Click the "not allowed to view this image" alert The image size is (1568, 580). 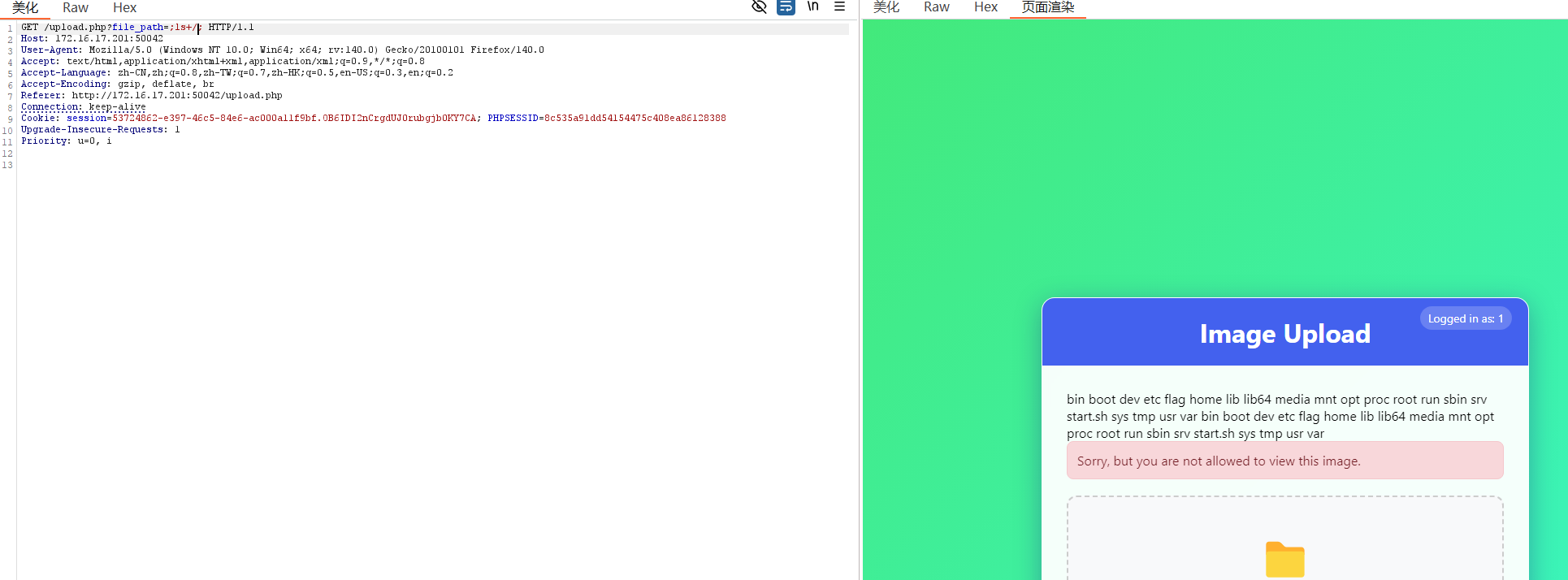pyautogui.click(x=1285, y=461)
